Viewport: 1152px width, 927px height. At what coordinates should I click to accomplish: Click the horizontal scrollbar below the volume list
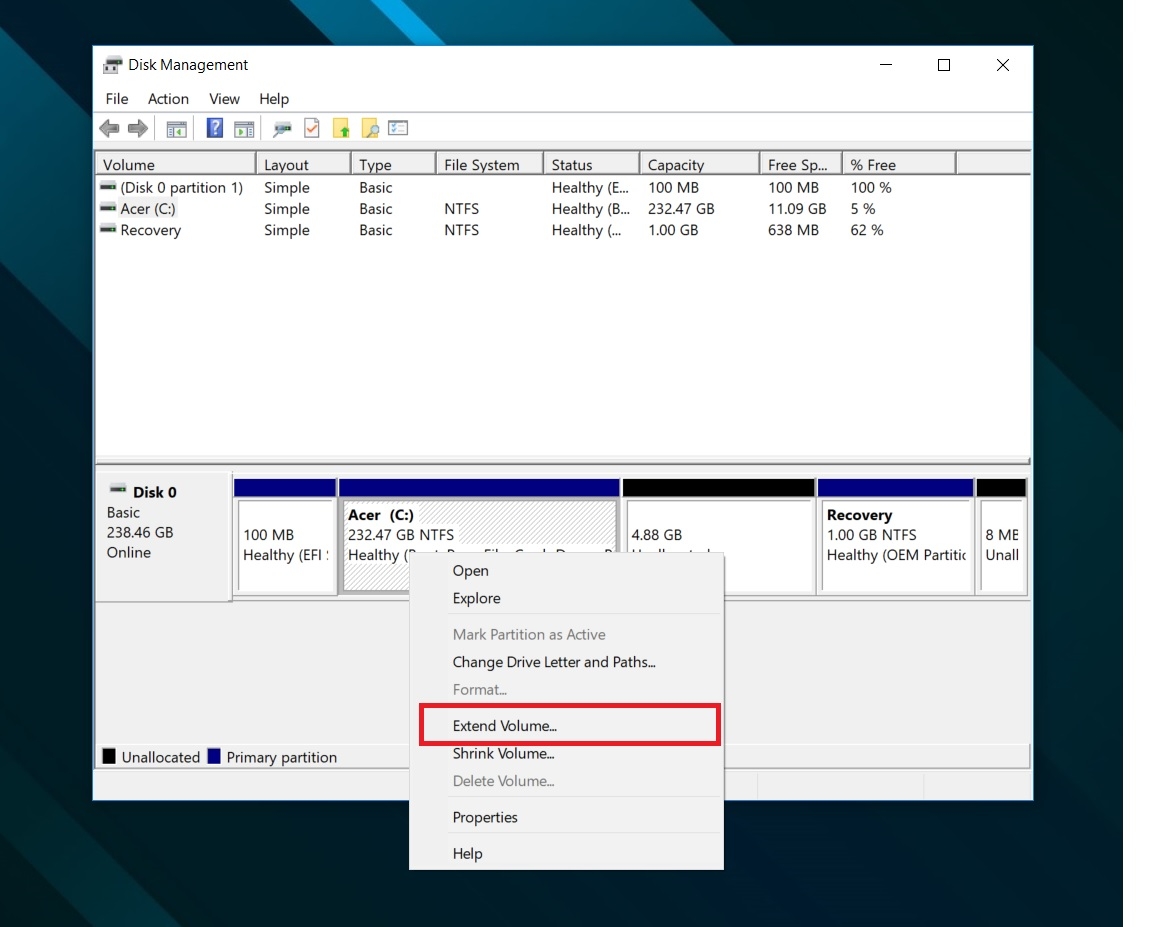[x=560, y=459]
